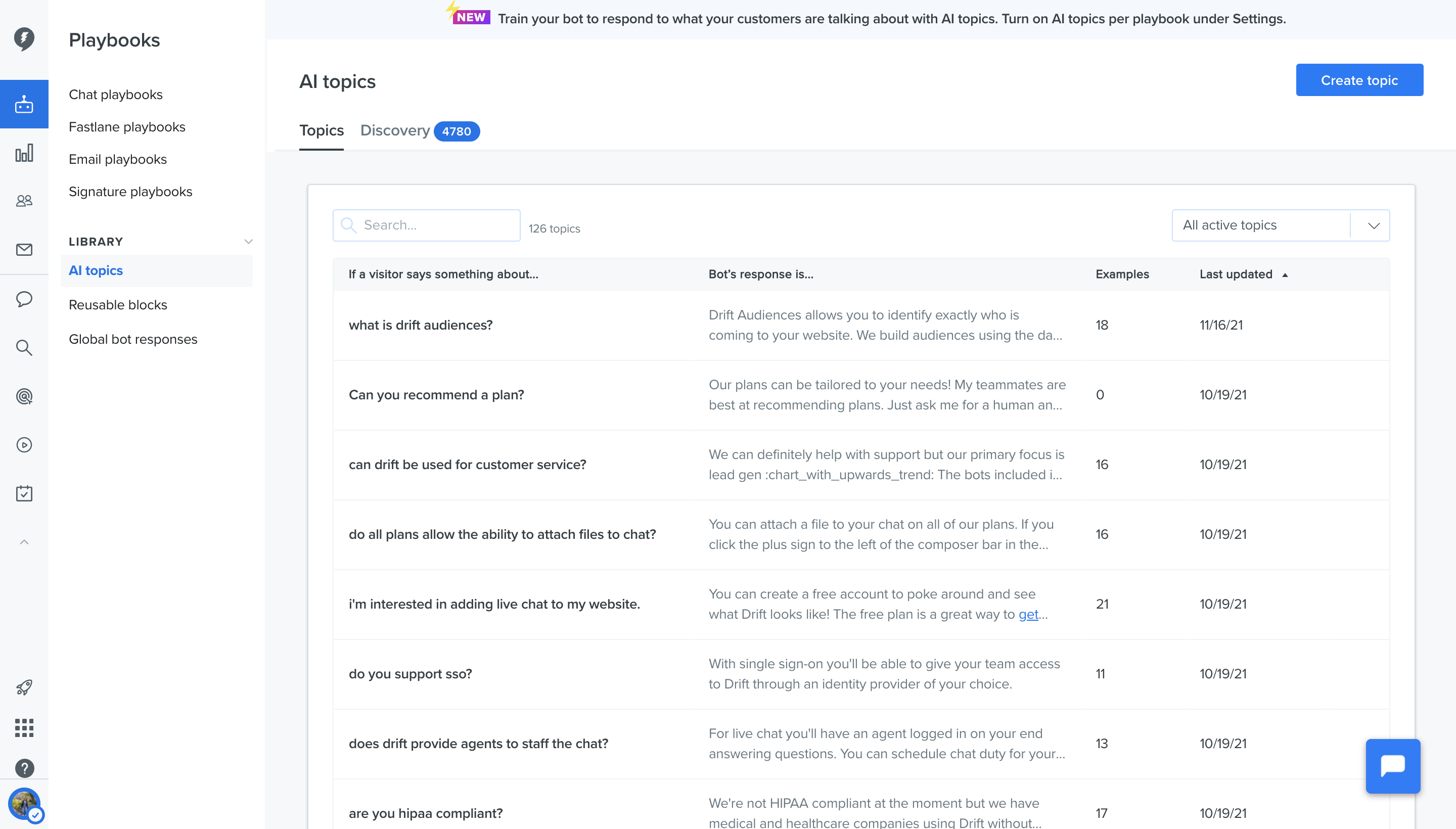The width and height of the screenshot is (1456, 829).
Task: Switch to the Topics tab
Action: click(321, 130)
